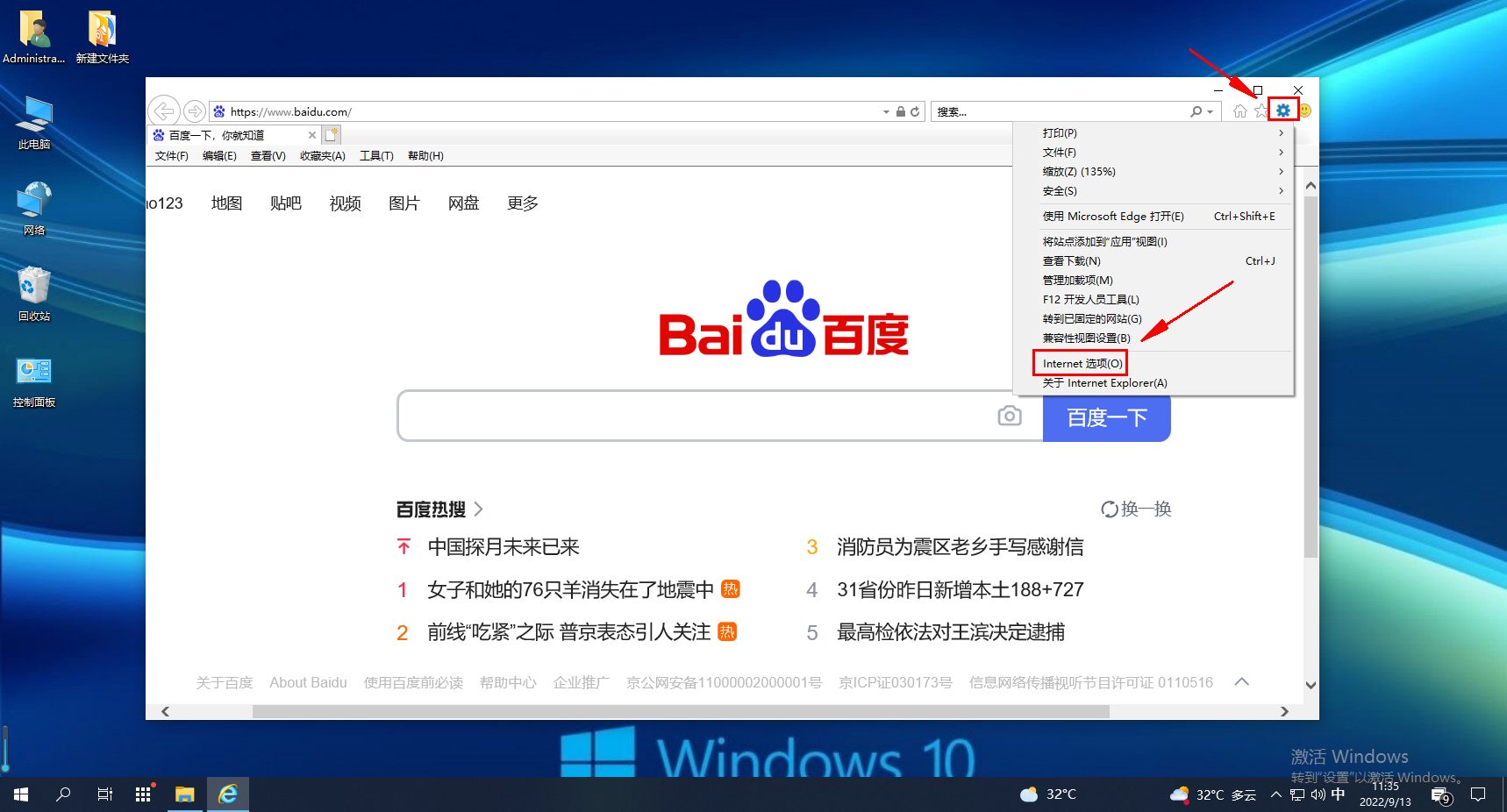Image resolution: width=1507 pixels, height=812 pixels.
Task: Close the 百度一下，你就知道 tab
Action: click(311, 135)
